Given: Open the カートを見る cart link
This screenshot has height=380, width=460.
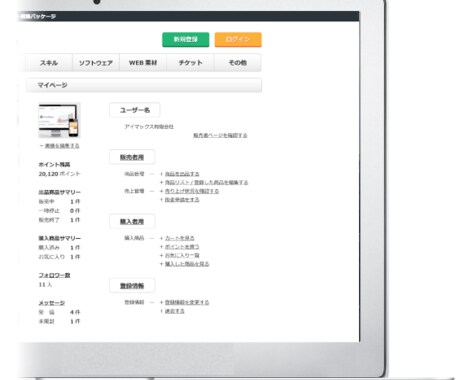Looking at the screenshot, I should pos(180,238).
